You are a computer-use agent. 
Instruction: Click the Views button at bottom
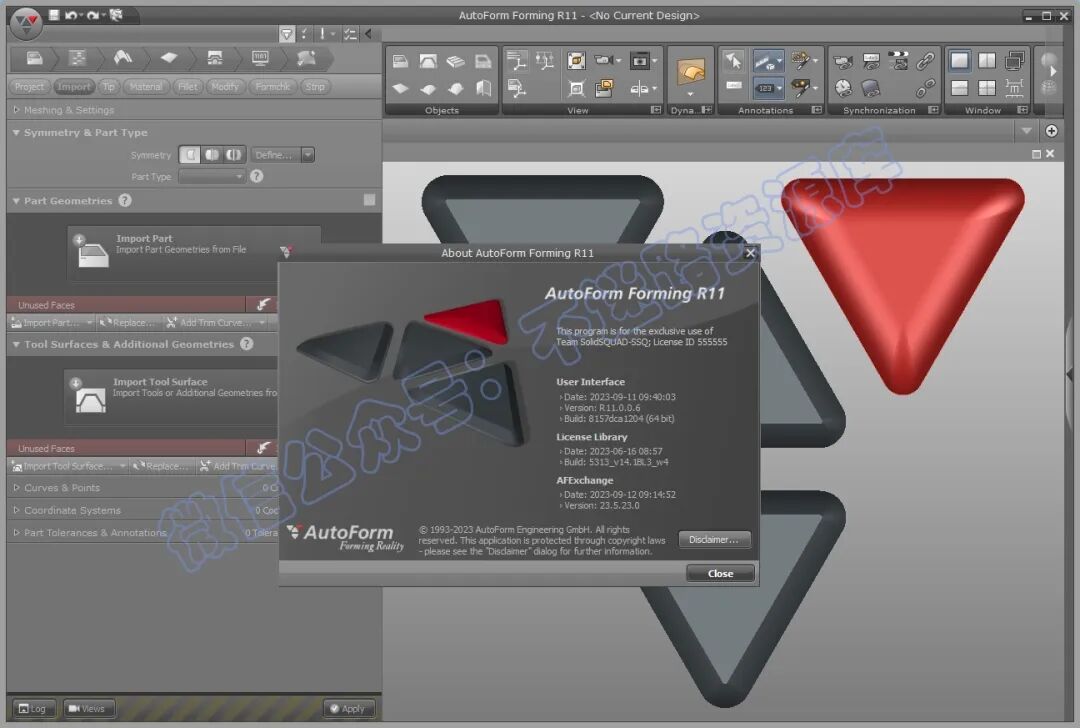pos(89,708)
